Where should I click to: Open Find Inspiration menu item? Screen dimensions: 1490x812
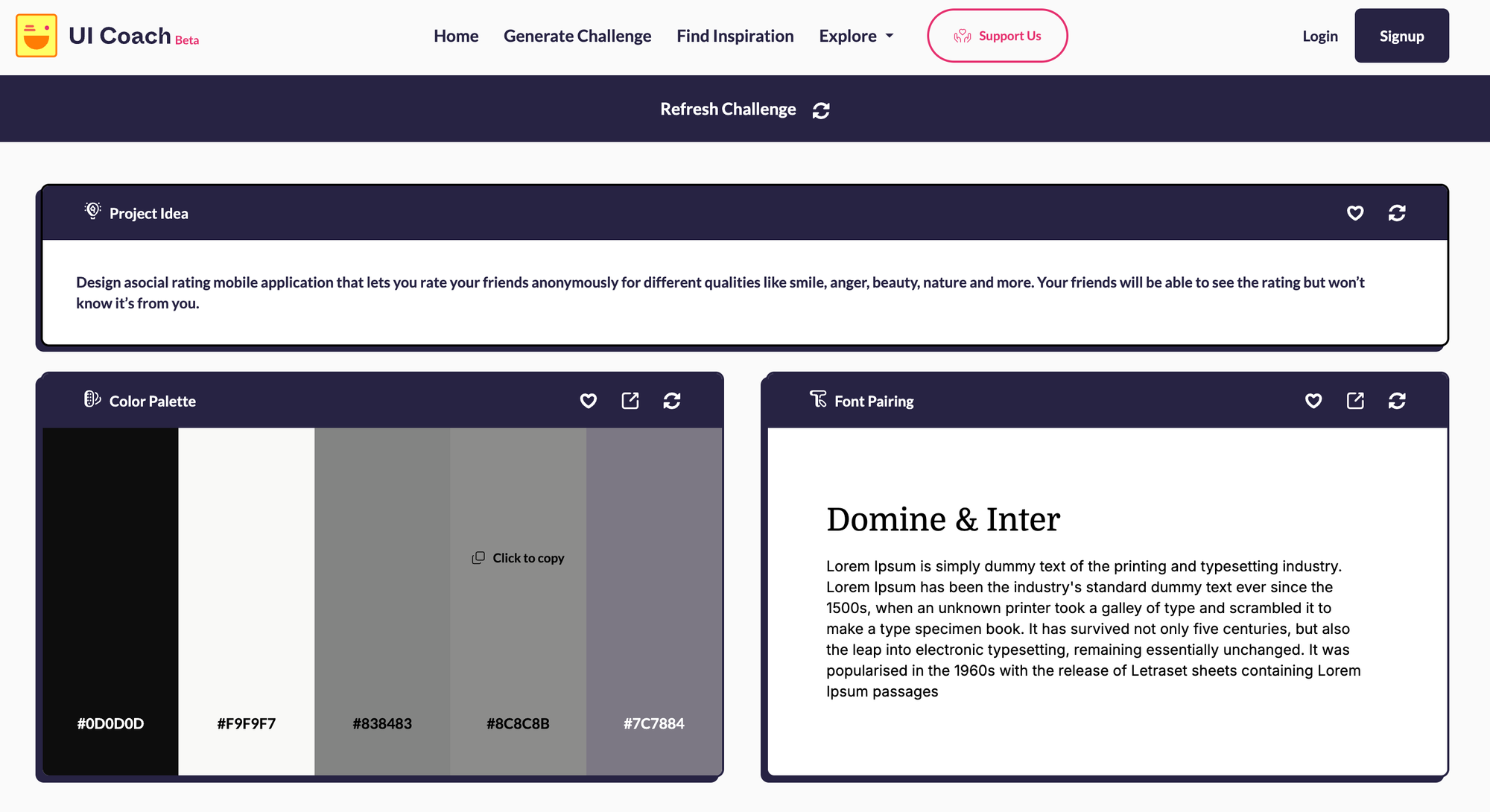[x=735, y=36]
